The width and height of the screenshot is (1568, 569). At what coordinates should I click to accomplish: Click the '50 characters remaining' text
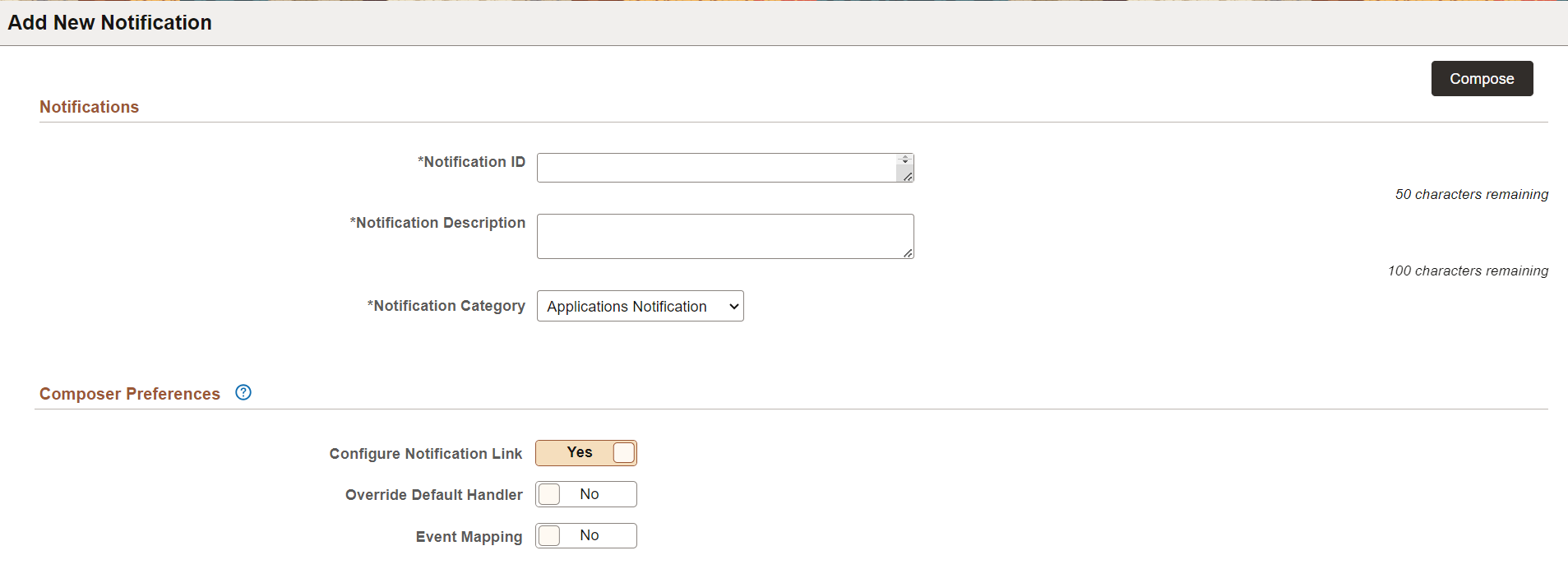(1472, 194)
